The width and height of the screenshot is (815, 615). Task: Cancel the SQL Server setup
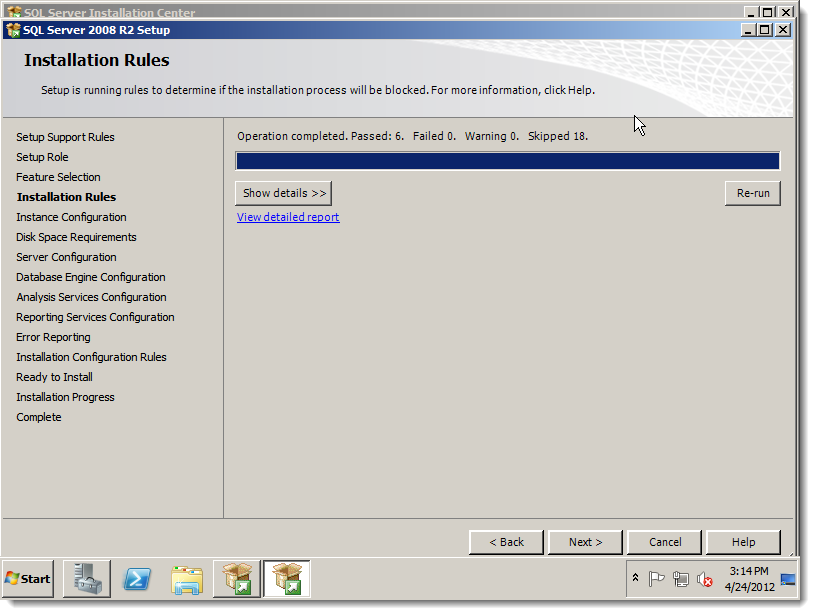[x=665, y=542]
